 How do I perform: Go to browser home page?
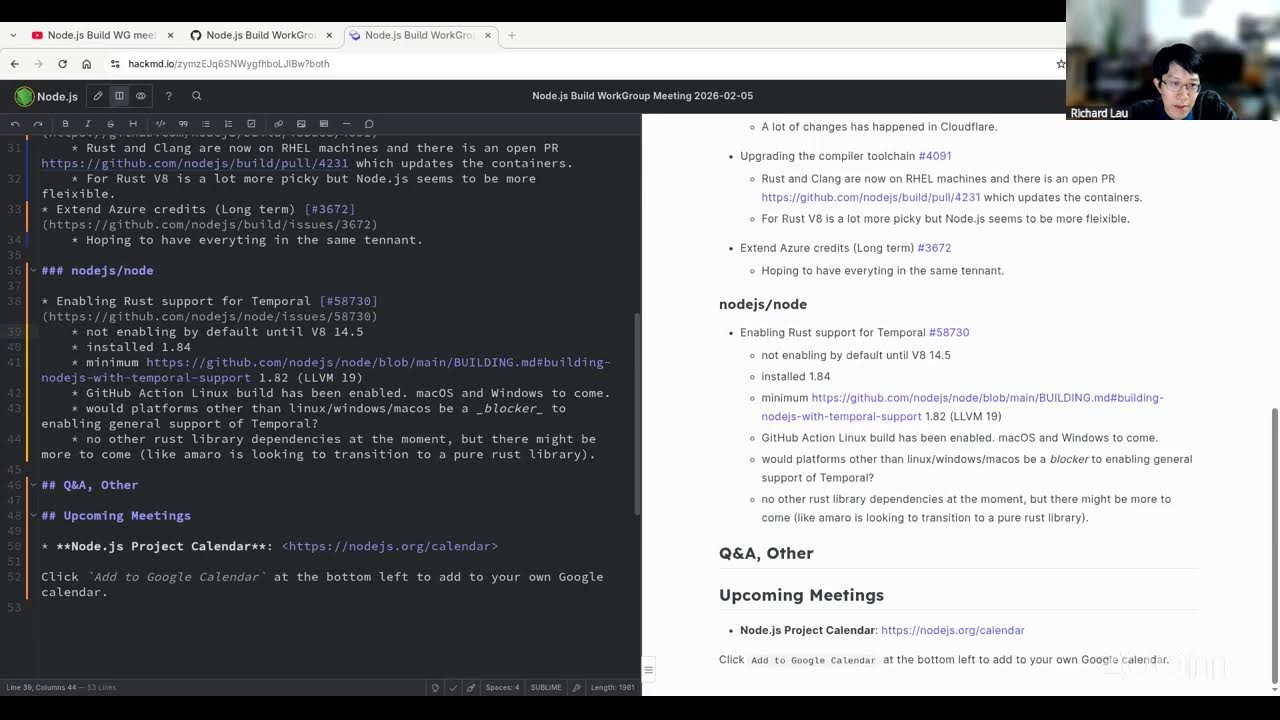[86, 64]
